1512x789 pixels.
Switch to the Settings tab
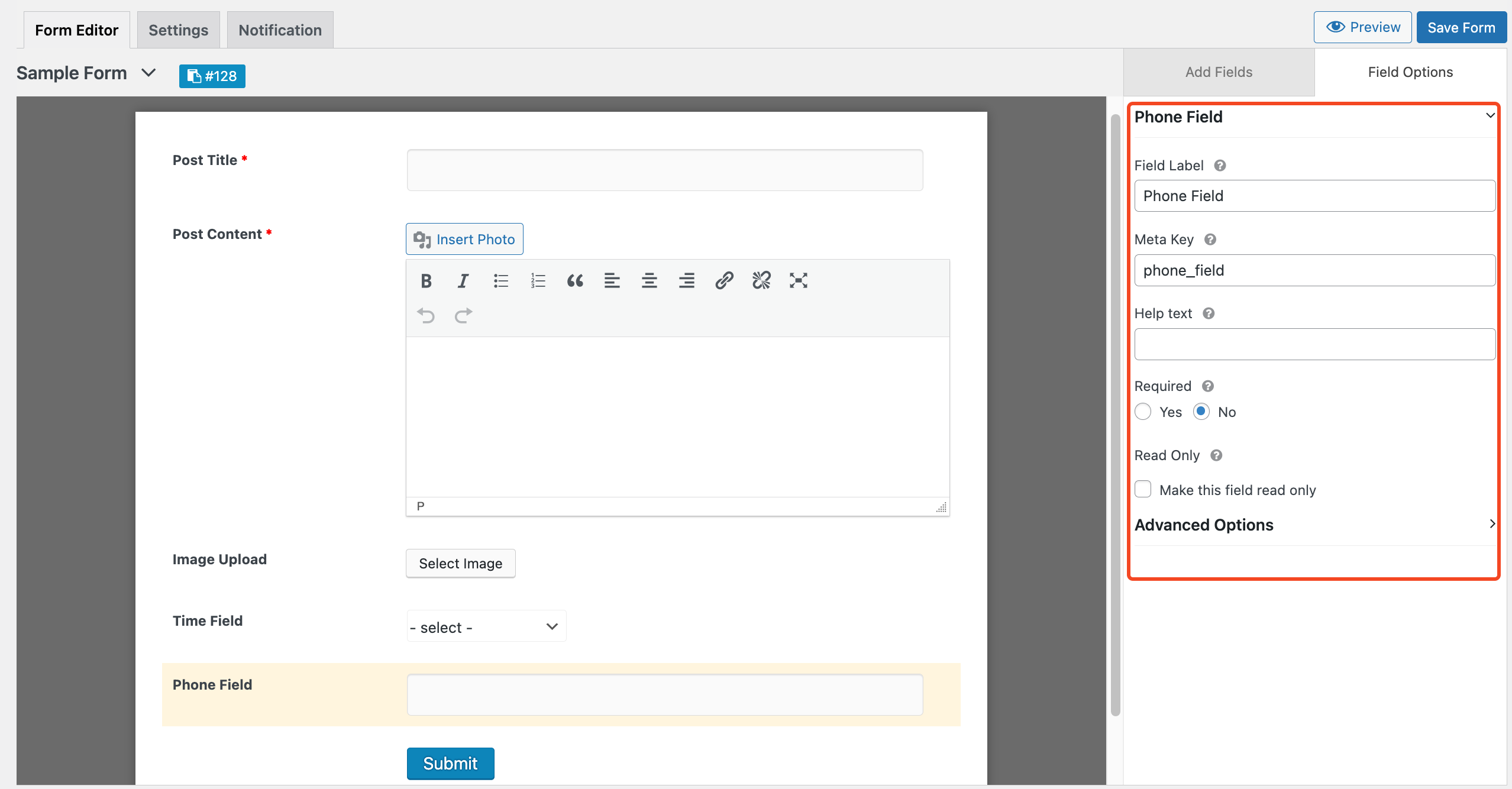(x=178, y=29)
